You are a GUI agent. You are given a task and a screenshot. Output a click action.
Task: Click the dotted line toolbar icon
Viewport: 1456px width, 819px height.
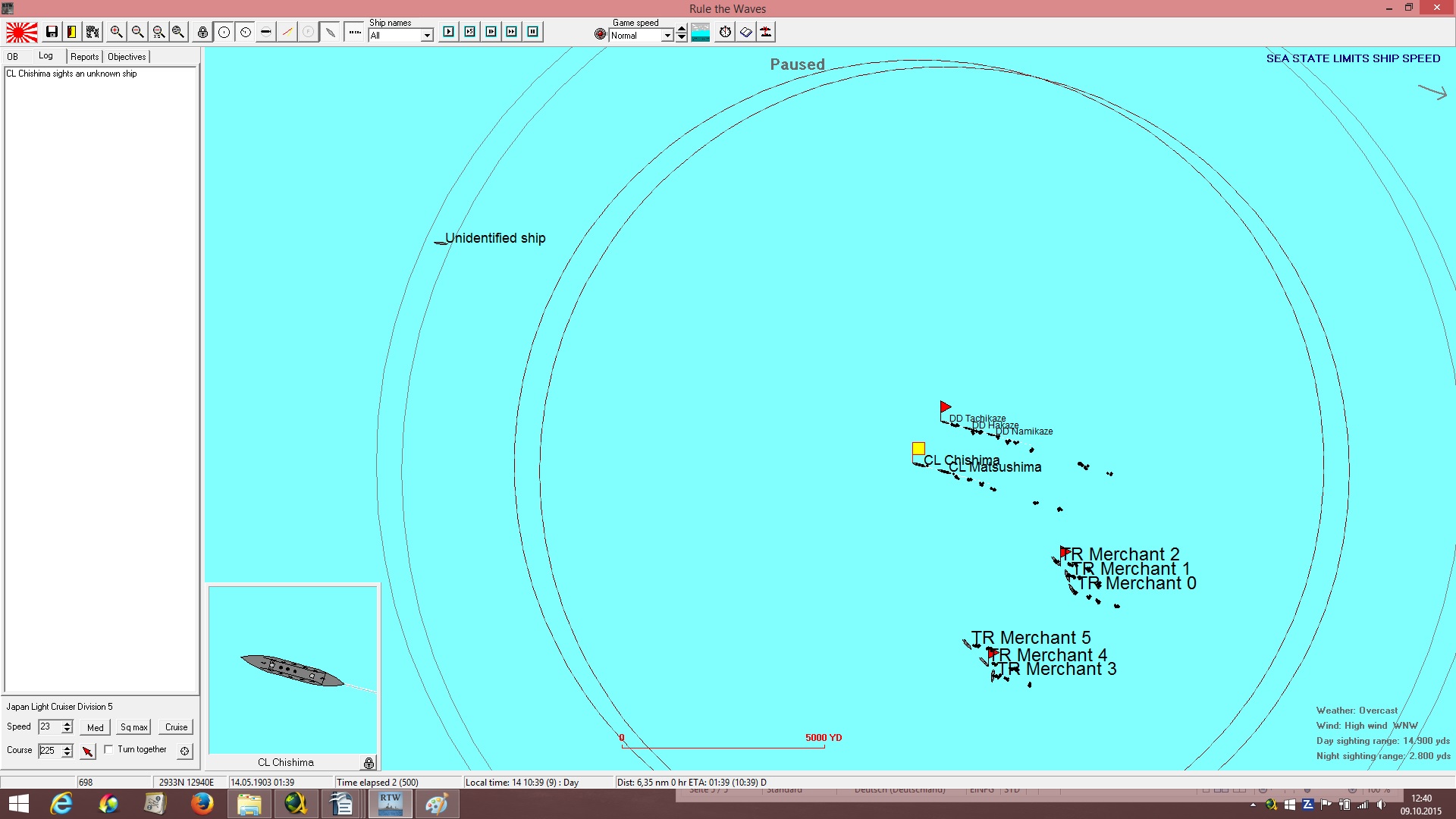[x=354, y=32]
